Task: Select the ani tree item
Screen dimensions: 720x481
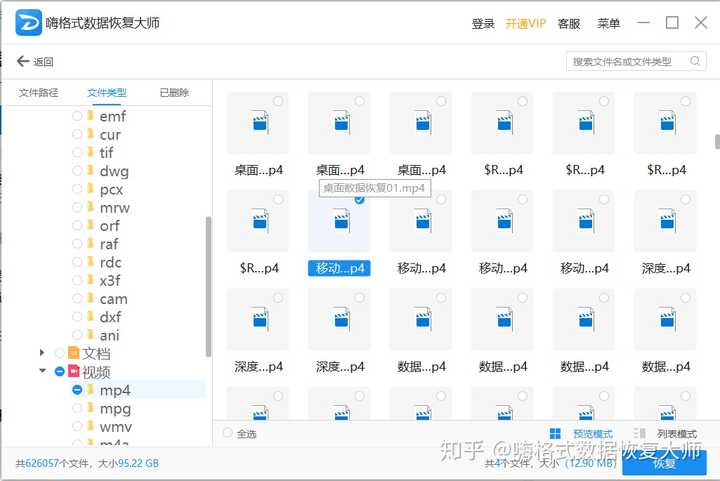Action: 109,335
